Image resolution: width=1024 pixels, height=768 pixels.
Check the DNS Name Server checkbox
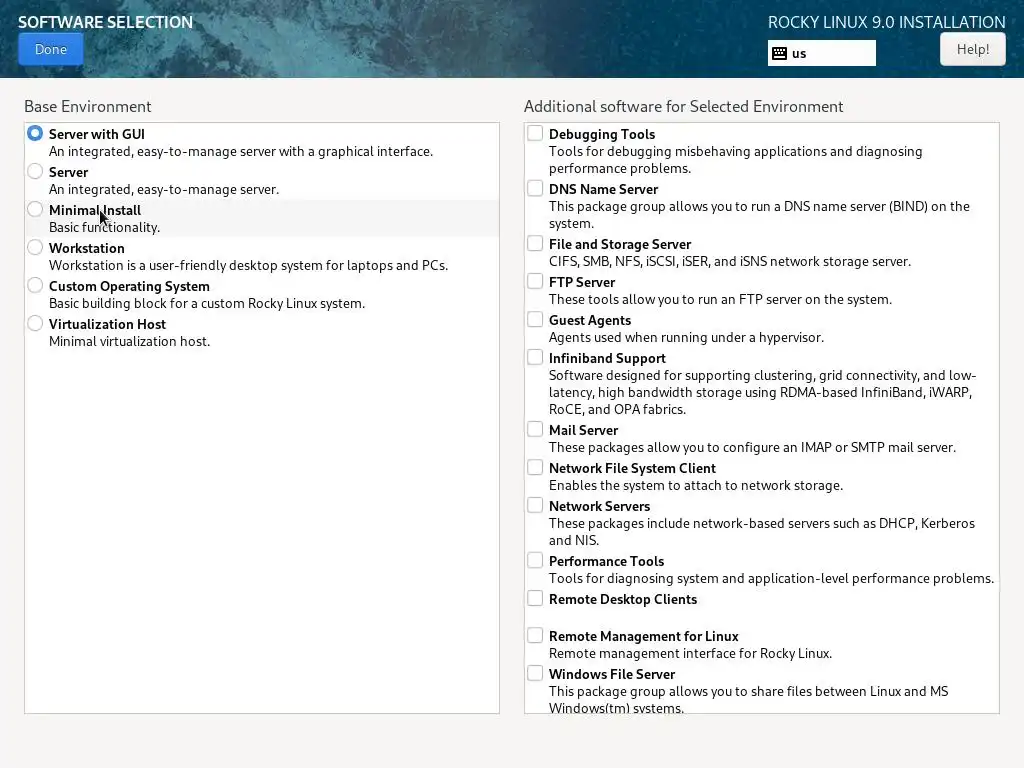click(535, 188)
